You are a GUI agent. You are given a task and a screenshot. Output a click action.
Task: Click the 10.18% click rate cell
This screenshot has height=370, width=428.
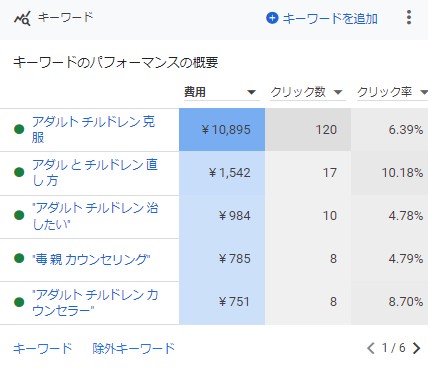389,173
